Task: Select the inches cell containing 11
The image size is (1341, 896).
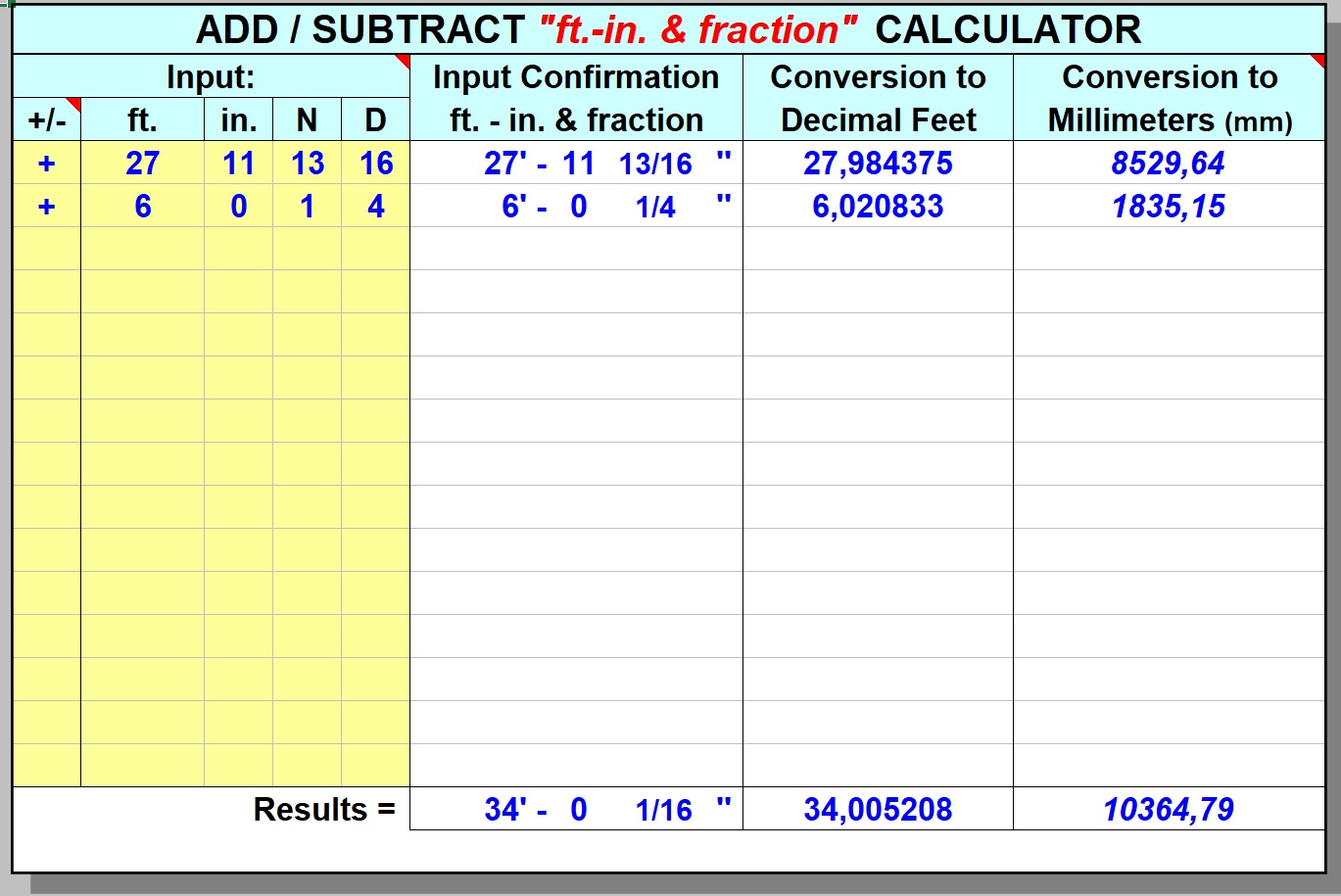Action: pos(238,164)
